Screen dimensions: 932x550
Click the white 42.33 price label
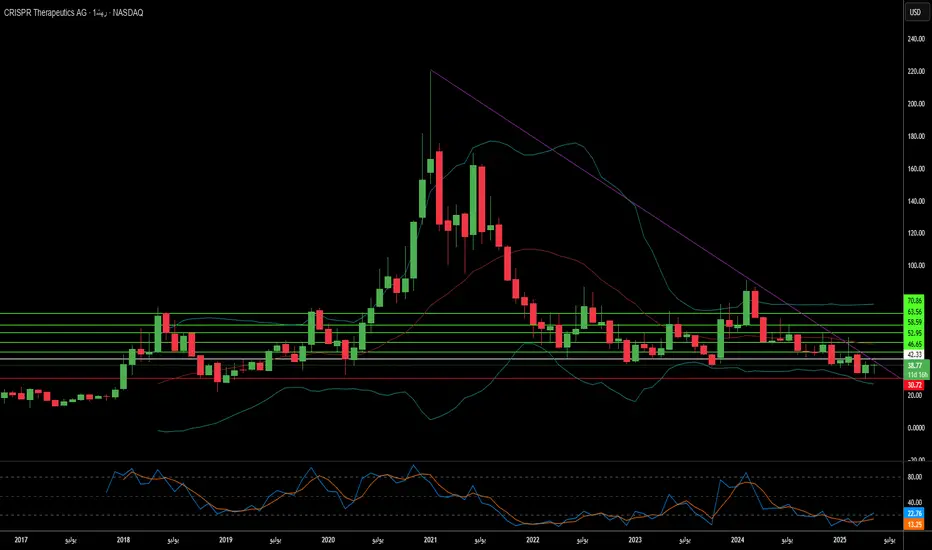(914, 354)
